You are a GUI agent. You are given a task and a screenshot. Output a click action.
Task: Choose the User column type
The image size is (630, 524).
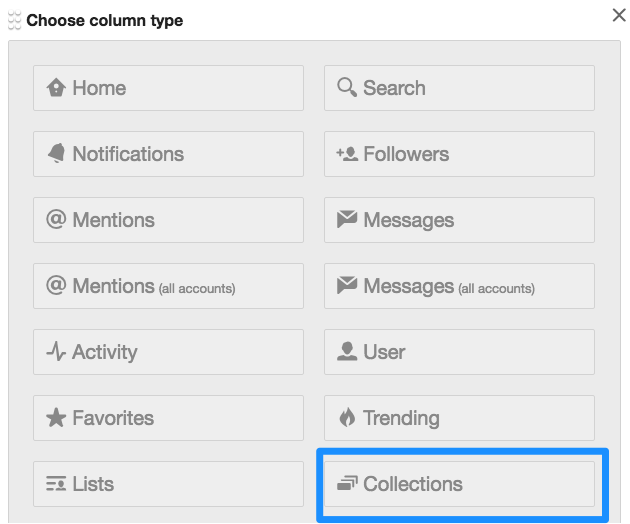click(459, 352)
